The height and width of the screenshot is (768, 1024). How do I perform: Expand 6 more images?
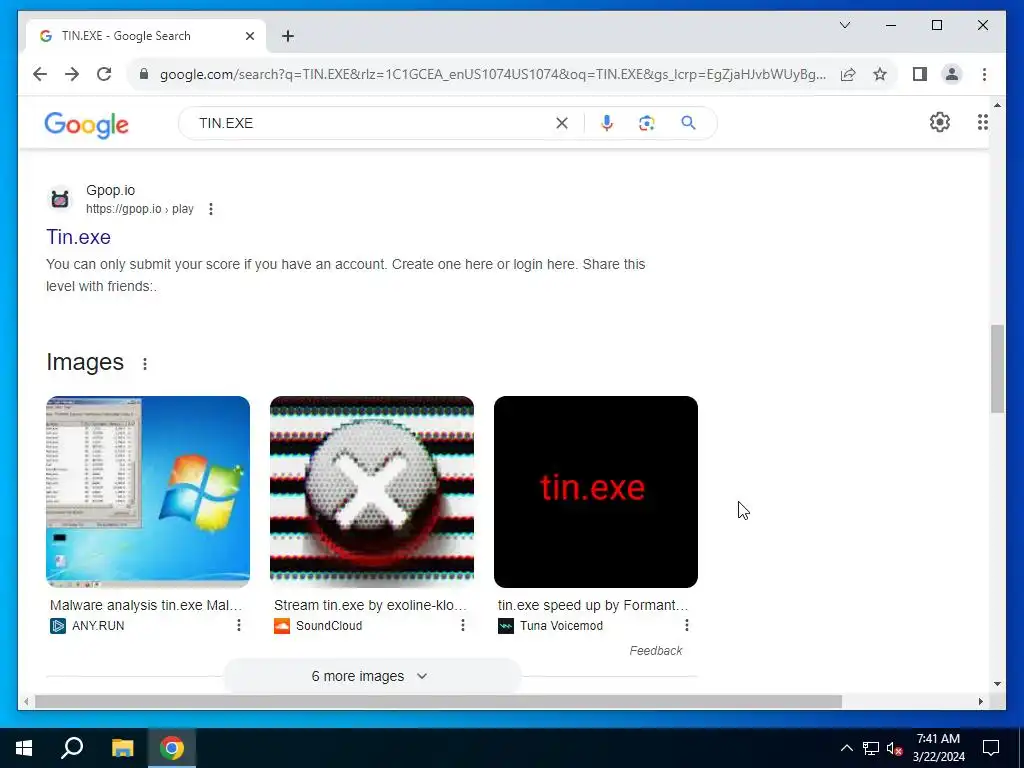372,676
